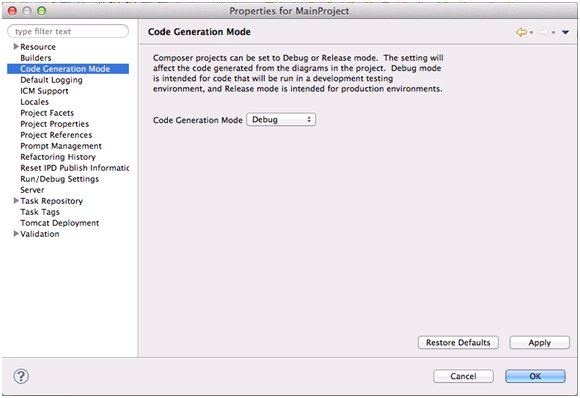Open Task Tags page

[40, 212]
